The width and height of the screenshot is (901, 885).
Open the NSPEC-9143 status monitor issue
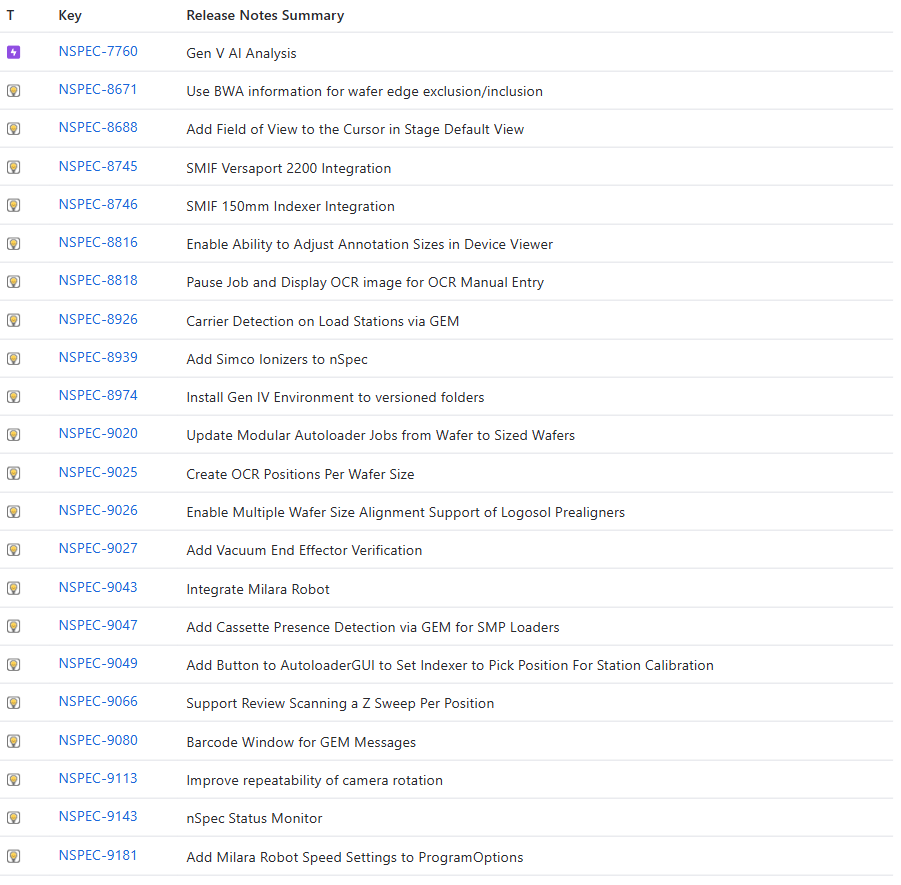[x=98, y=816]
